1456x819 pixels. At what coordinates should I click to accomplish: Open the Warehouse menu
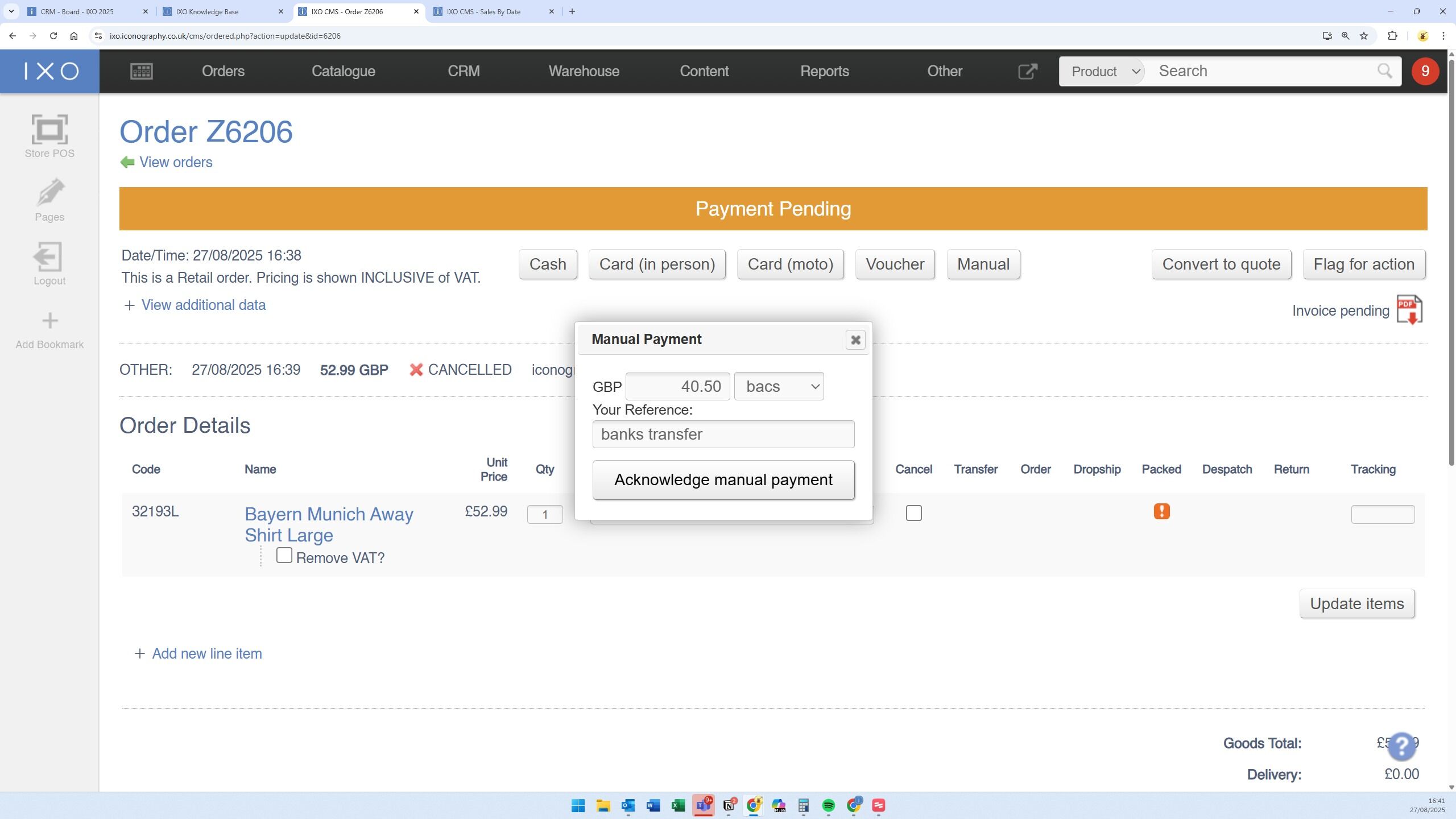[584, 71]
